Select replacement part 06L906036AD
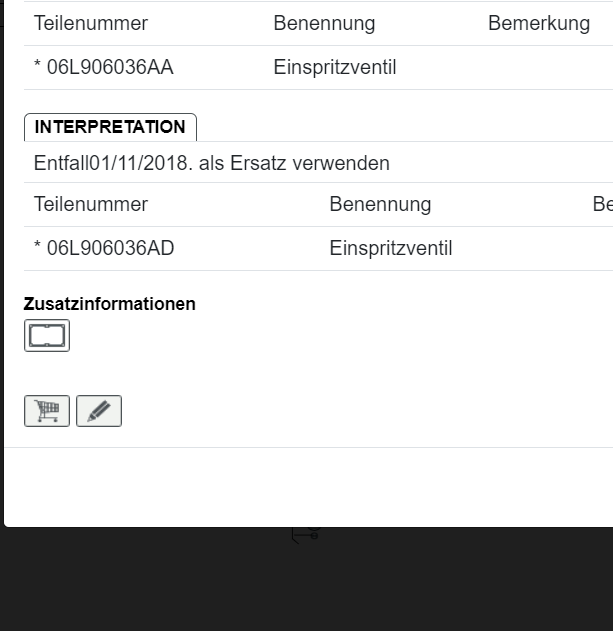 click(x=104, y=248)
